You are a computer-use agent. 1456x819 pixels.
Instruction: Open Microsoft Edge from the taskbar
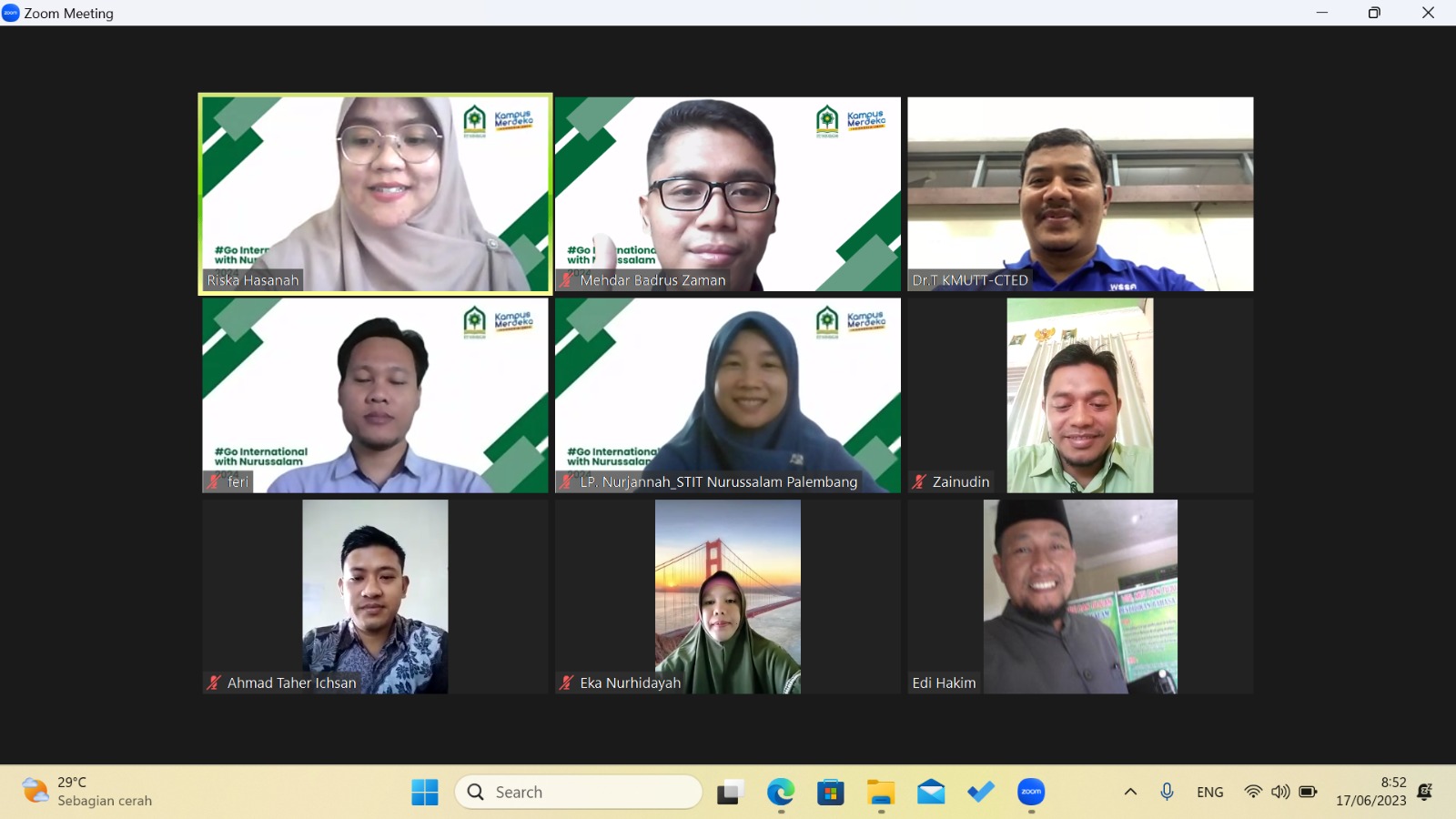click(x=780, y=792)
